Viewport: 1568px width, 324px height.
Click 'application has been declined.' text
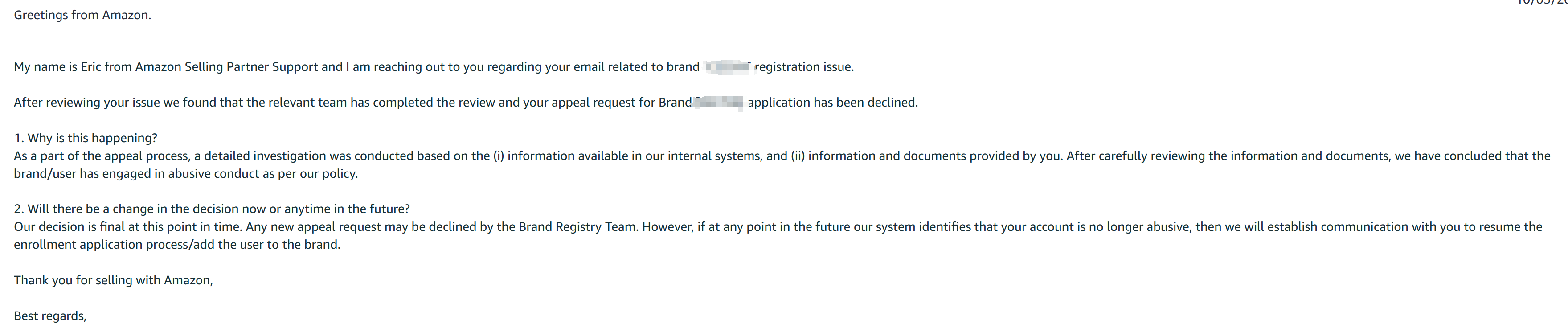[x=833, y=103]
